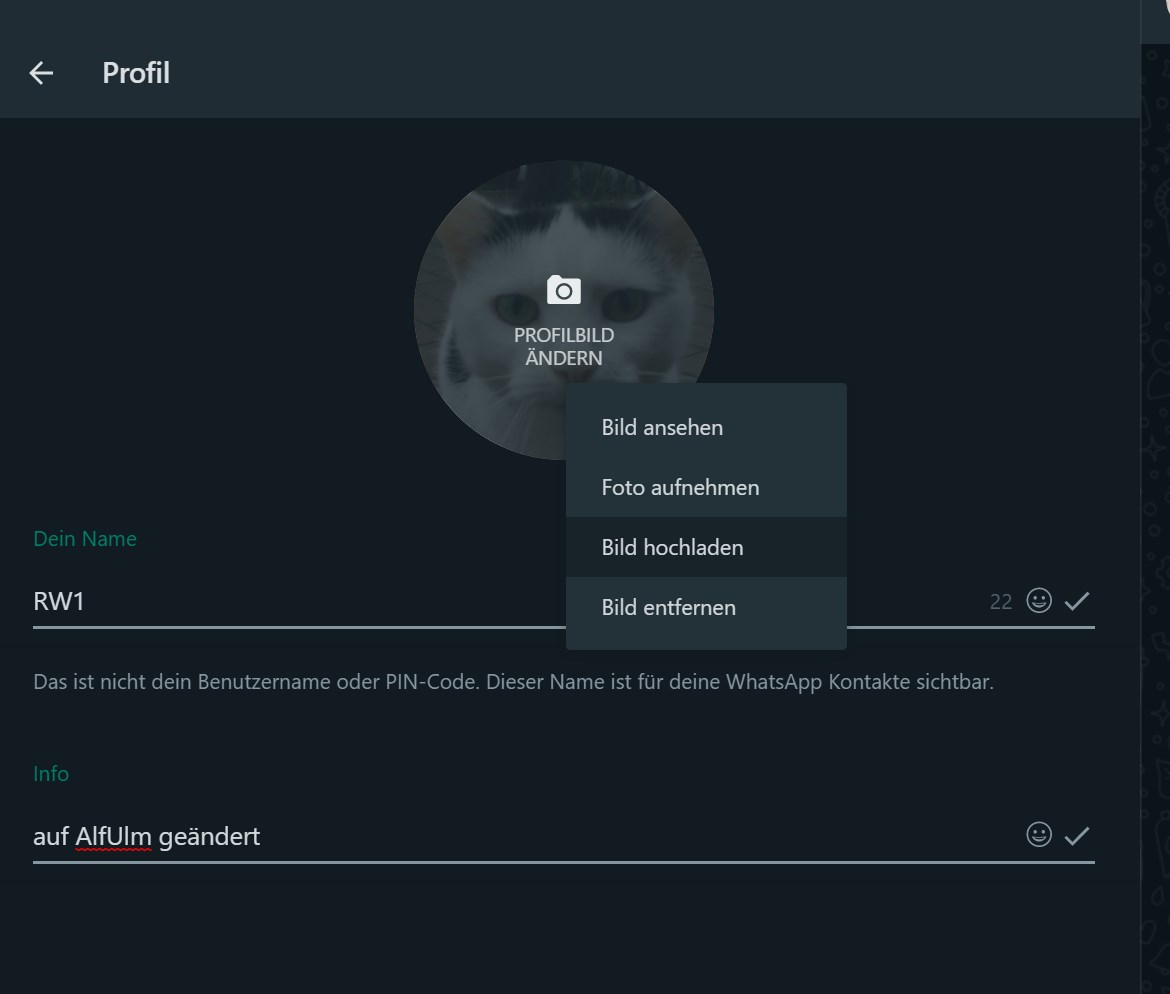Open emoji picker in the Dein Name field
1170x994 pixels.
(x=1039, y=600)
